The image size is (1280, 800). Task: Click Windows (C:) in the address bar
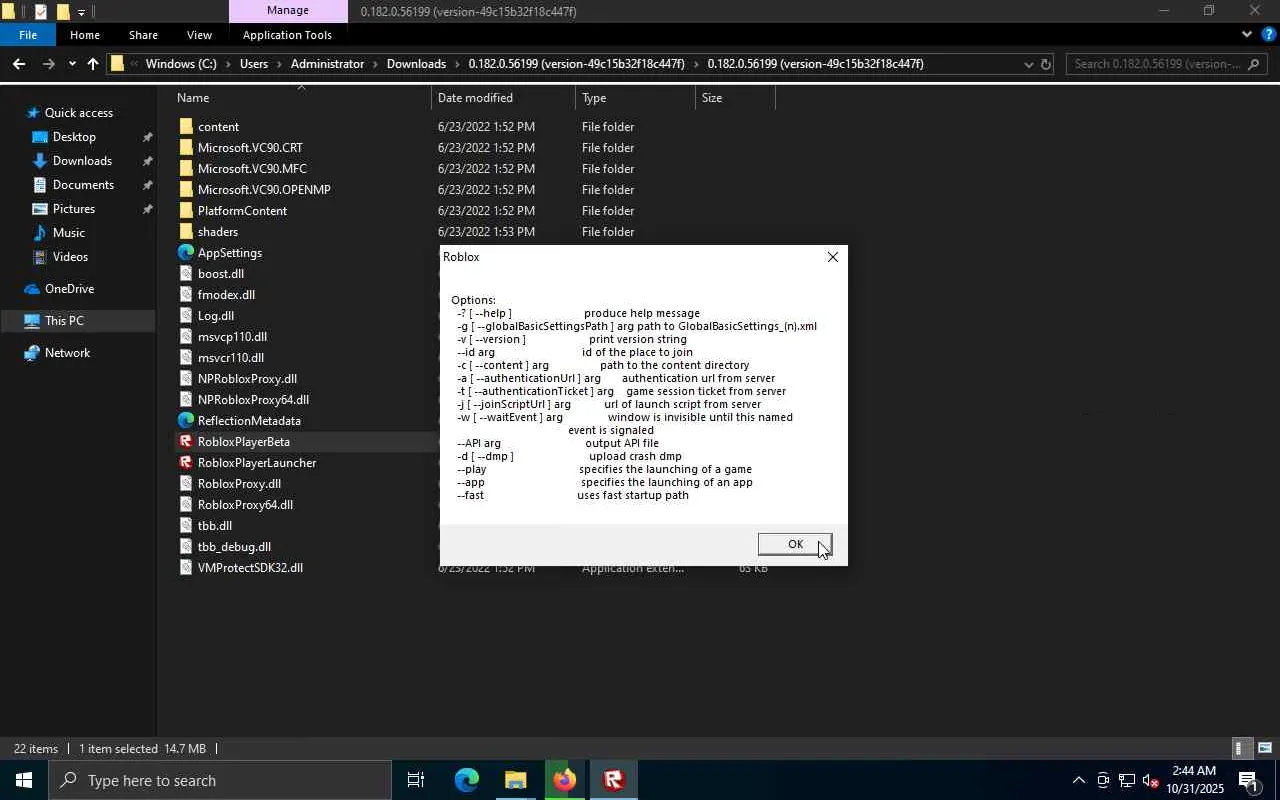point(181,64)
